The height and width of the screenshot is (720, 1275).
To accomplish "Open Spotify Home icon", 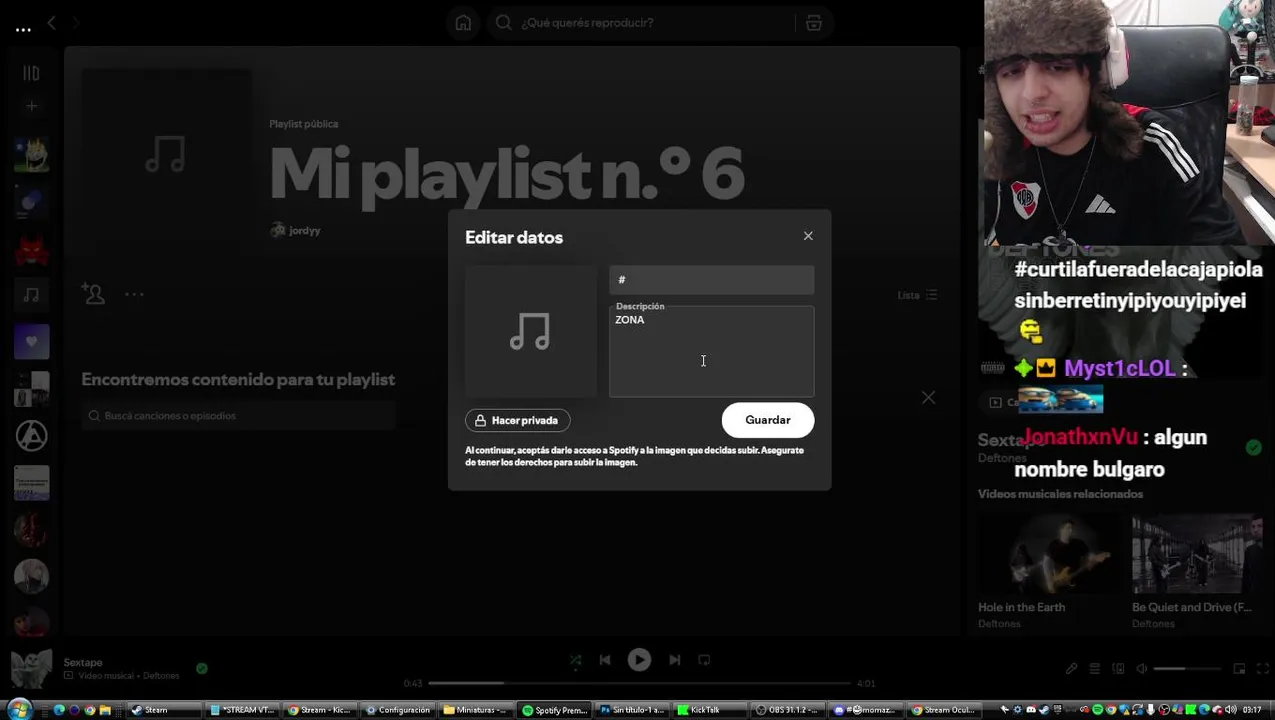I will 463,22.
